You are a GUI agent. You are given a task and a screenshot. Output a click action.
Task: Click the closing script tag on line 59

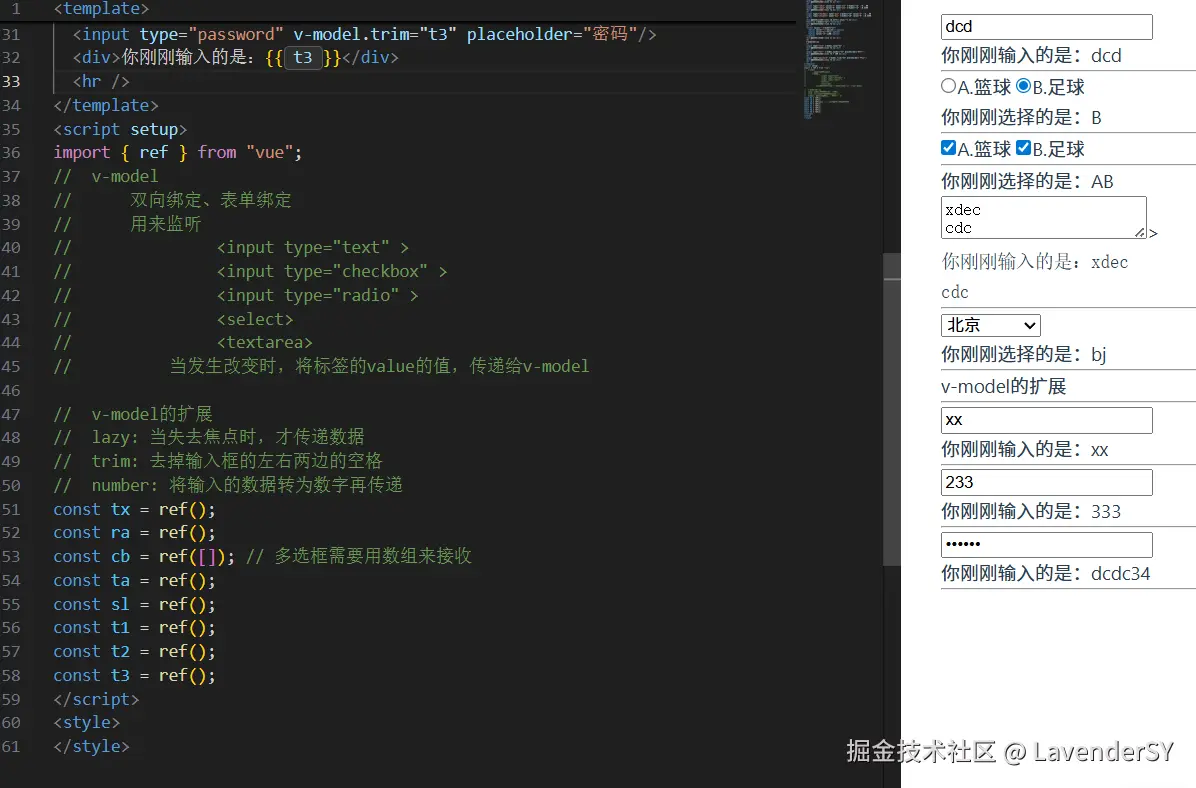coord(96,699)
